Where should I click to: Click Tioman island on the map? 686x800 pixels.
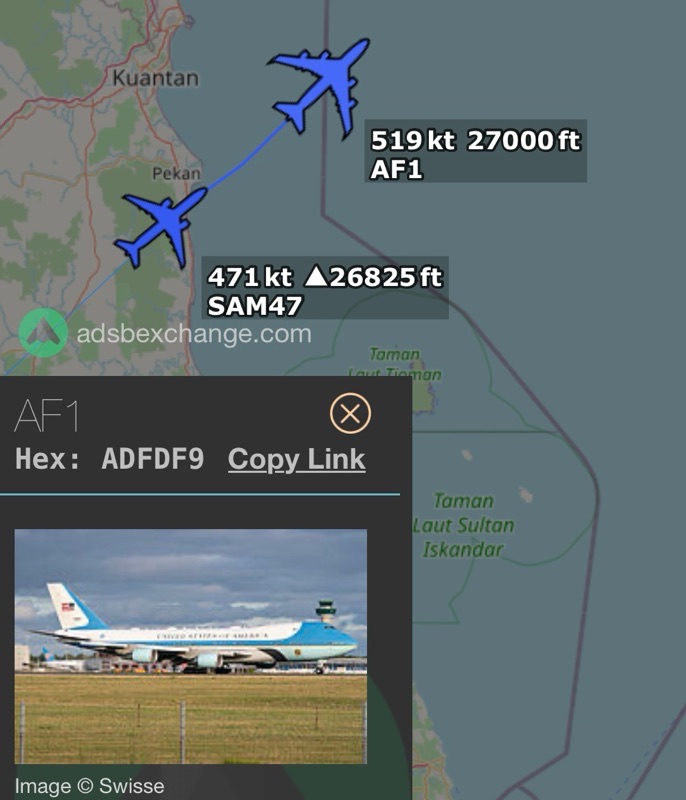[424, 390]
